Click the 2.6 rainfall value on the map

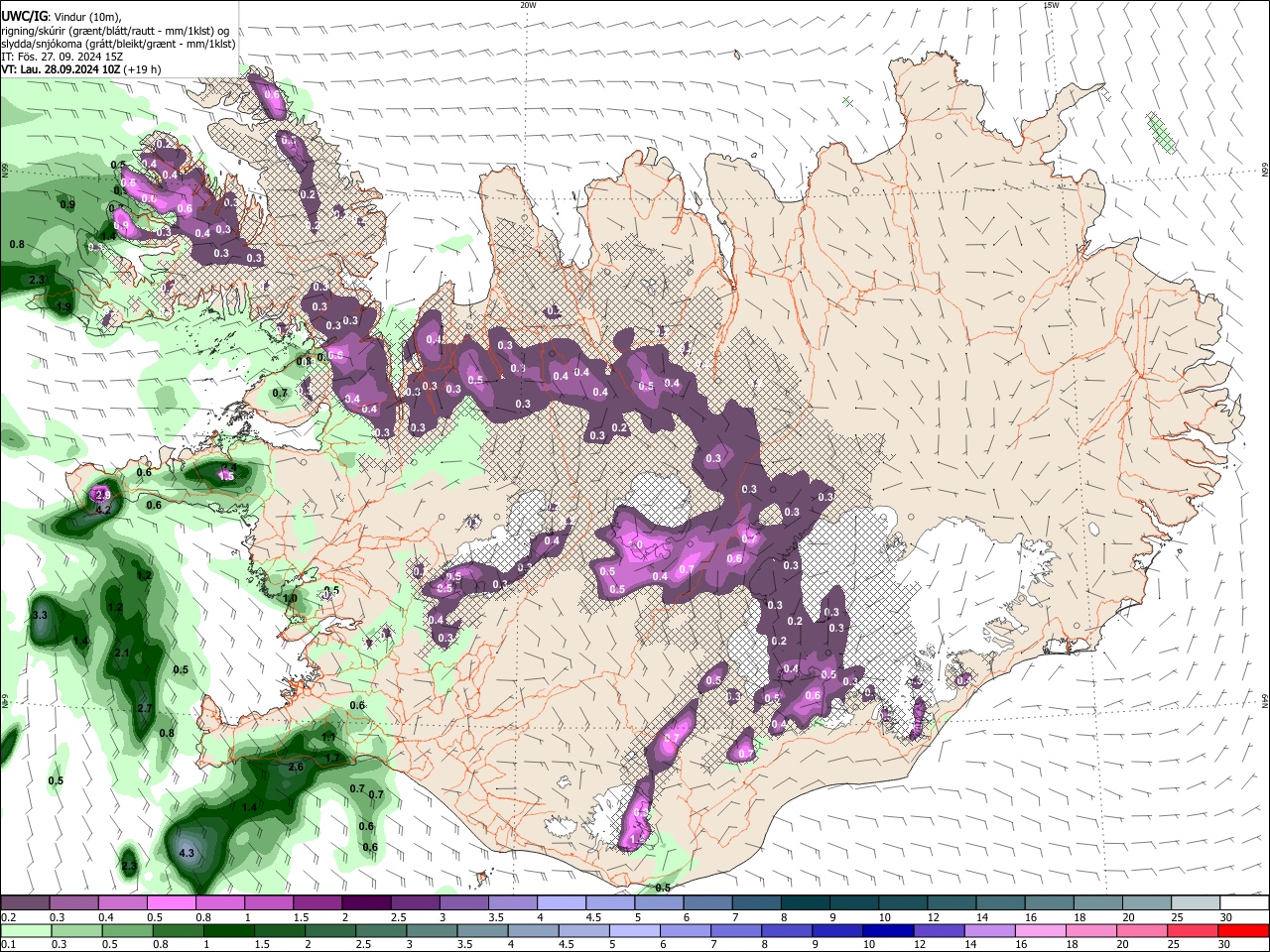click(x=296, y=768)
